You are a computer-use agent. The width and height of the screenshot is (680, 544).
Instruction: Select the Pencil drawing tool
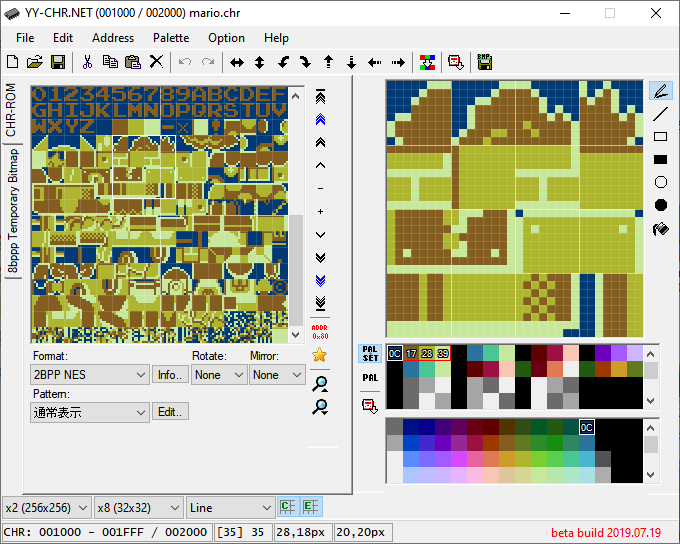[x=660, y=91]
